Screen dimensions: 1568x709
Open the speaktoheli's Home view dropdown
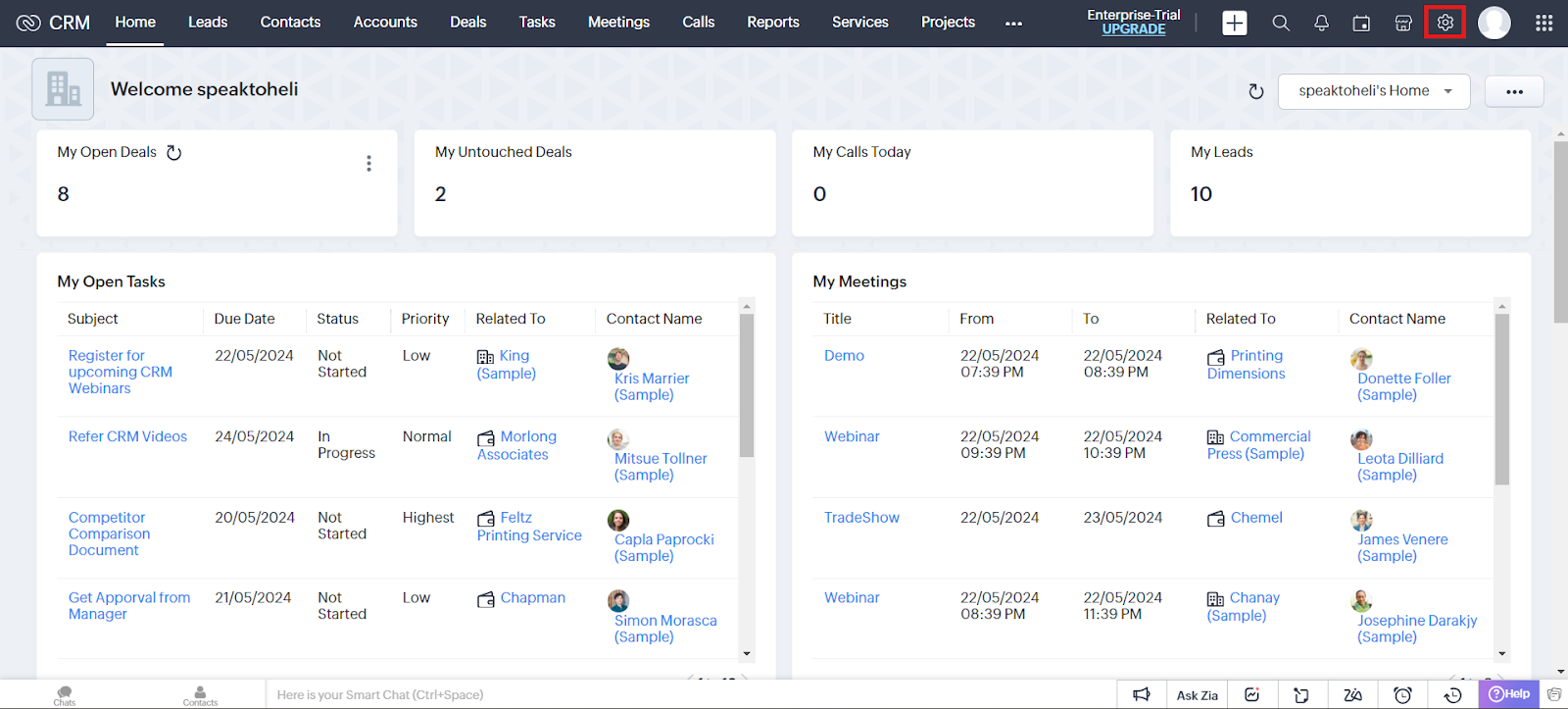[1374, 91]
